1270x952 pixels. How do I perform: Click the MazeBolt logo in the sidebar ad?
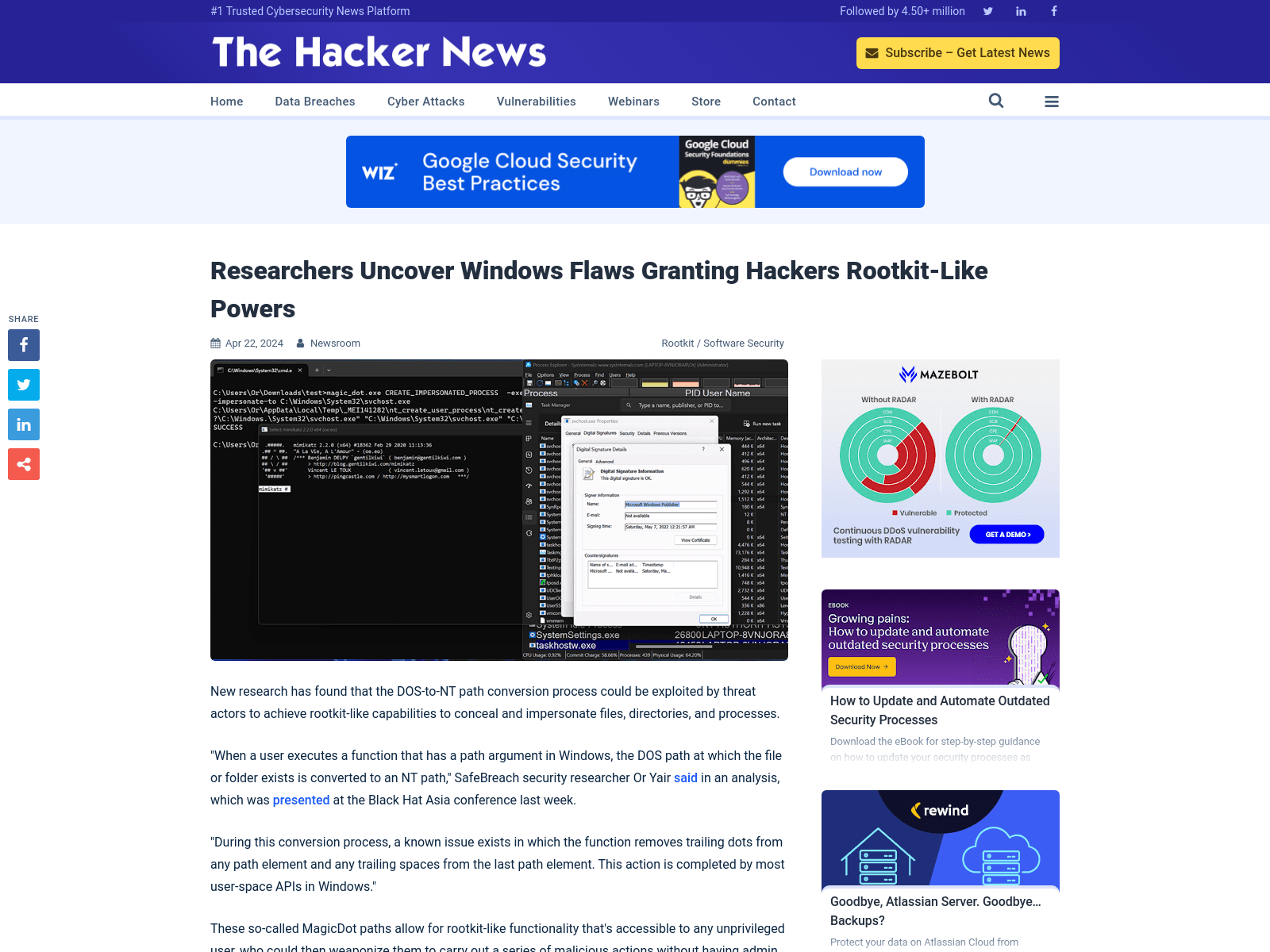pos(940,374)
